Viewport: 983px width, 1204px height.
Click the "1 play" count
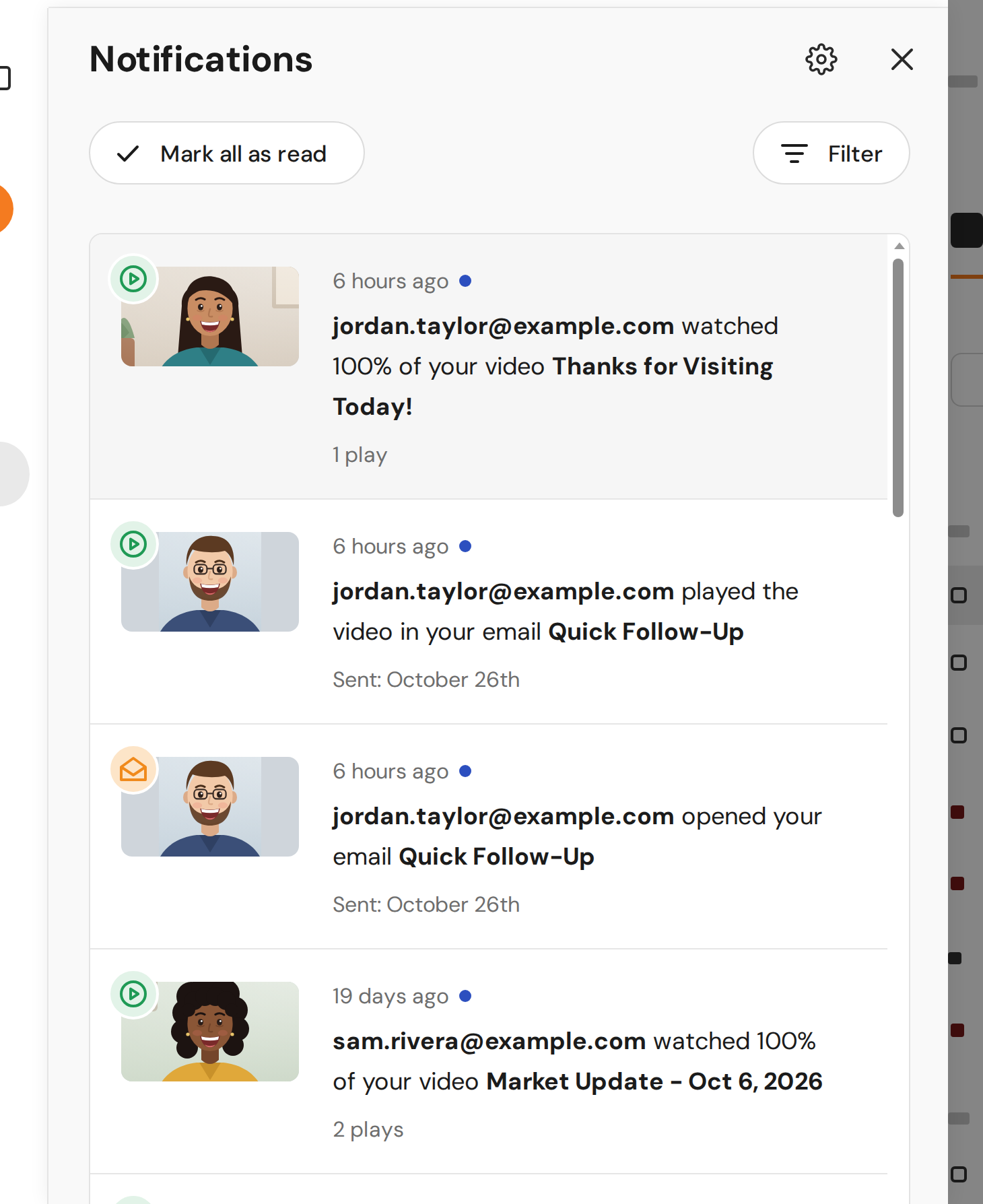point(360,455)
